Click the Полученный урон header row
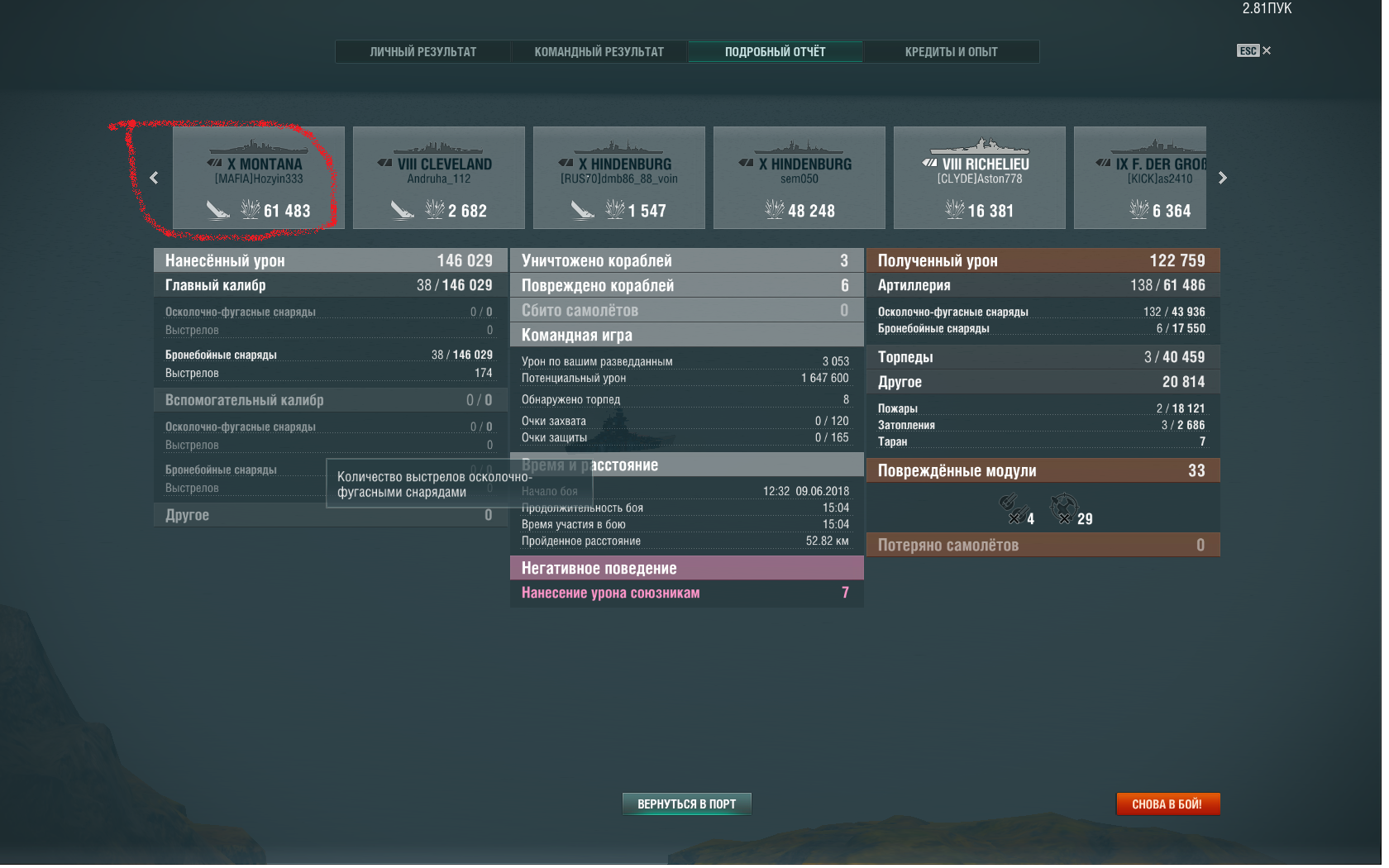The image size is (1389, 868). pyautogui.click(x=1043, y=260)
